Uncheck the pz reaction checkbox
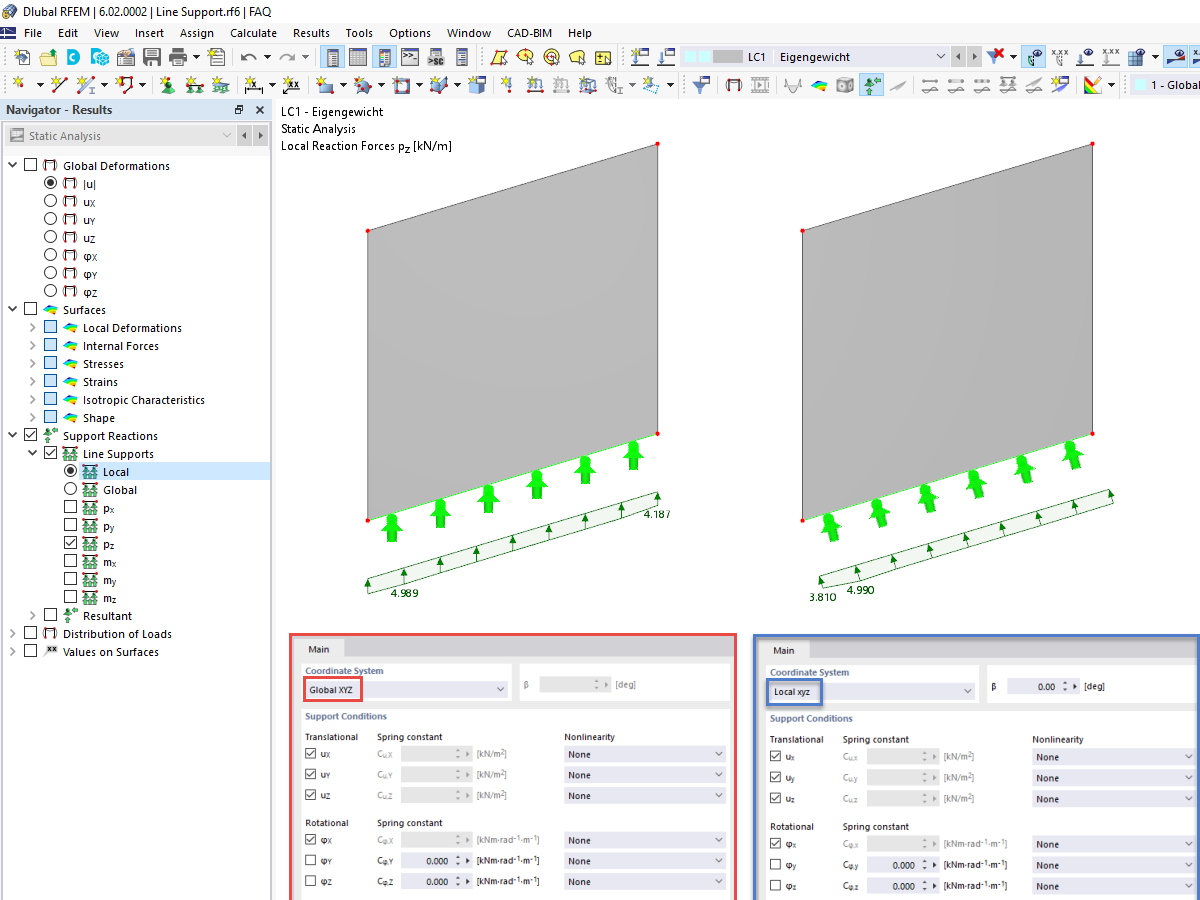The image size is (1200, 900). [x=70, y=544]
